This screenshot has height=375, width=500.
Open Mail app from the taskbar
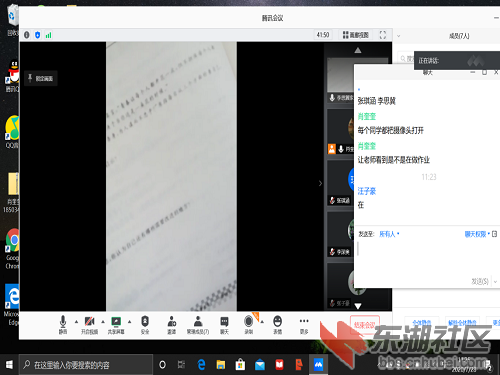click(x=260, y=365)
